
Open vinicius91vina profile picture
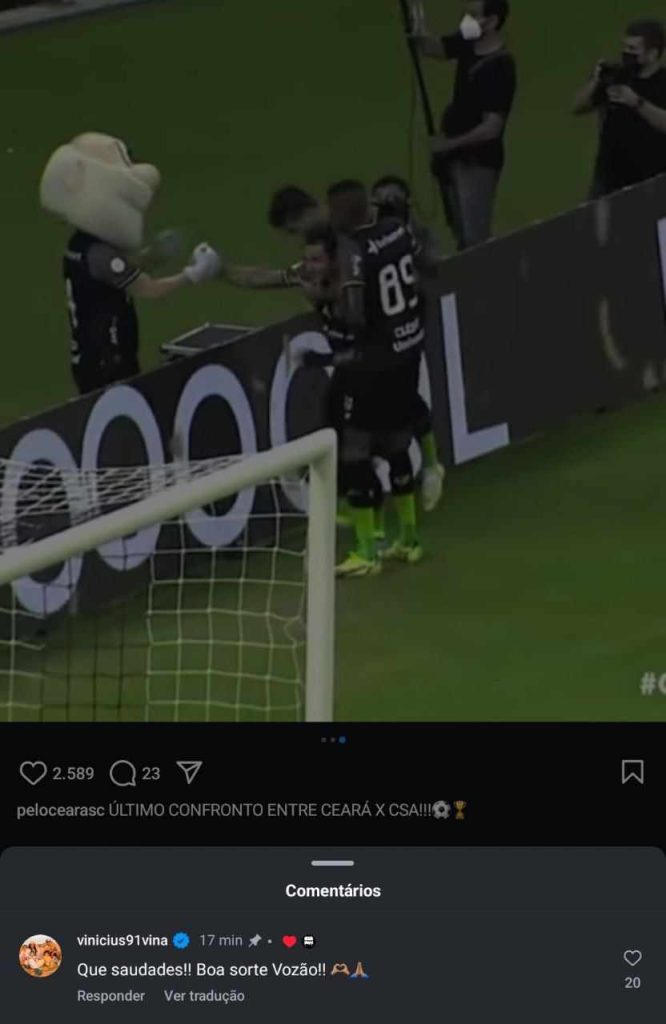(40, 955)
